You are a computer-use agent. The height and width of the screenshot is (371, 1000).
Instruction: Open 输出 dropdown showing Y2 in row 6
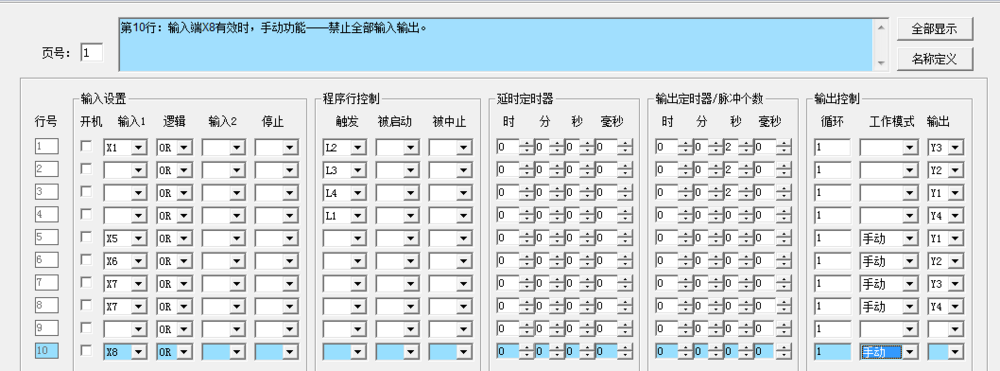pyautogui.click(x=946, y=261)
